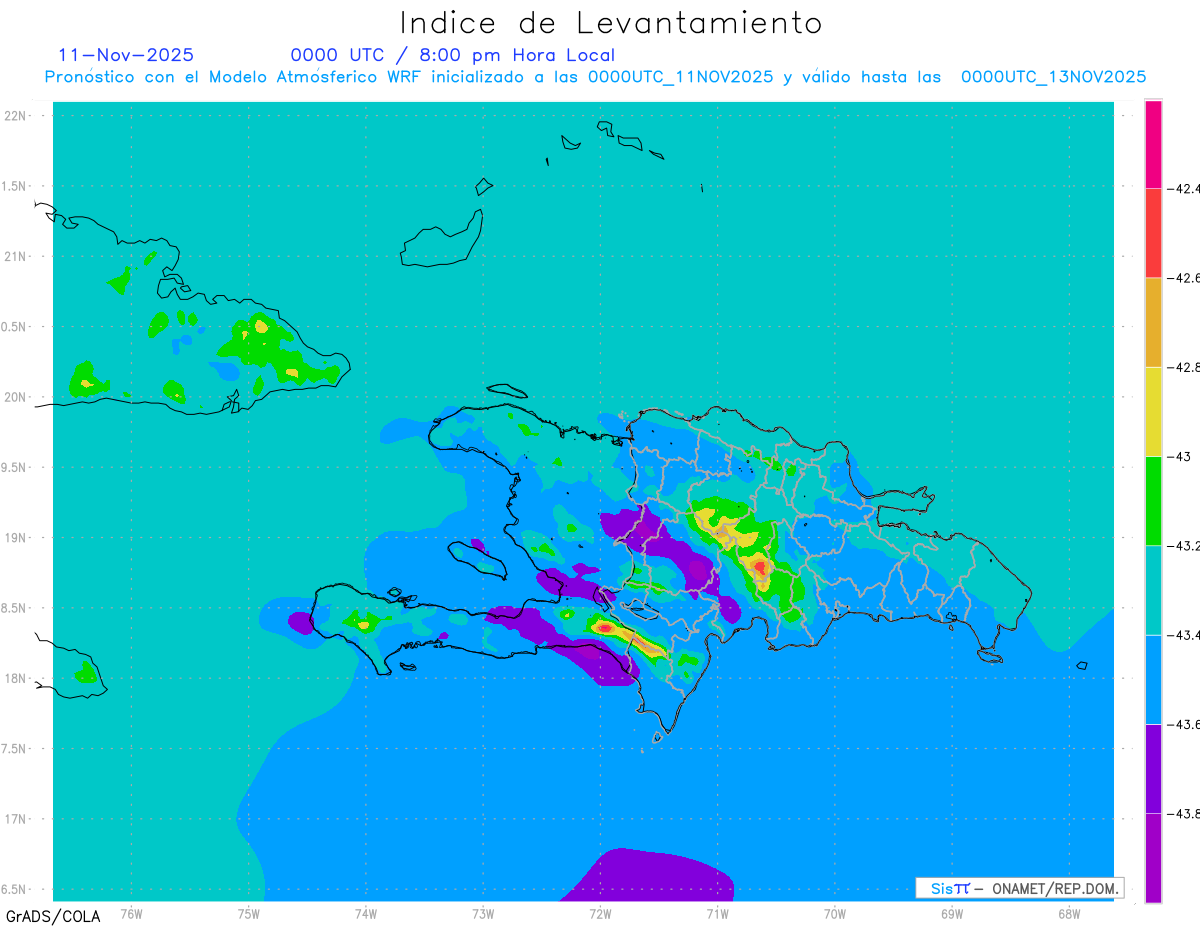Pick the teal swatch in the color legend
1200x927 pixels.
pos(1154,590)
